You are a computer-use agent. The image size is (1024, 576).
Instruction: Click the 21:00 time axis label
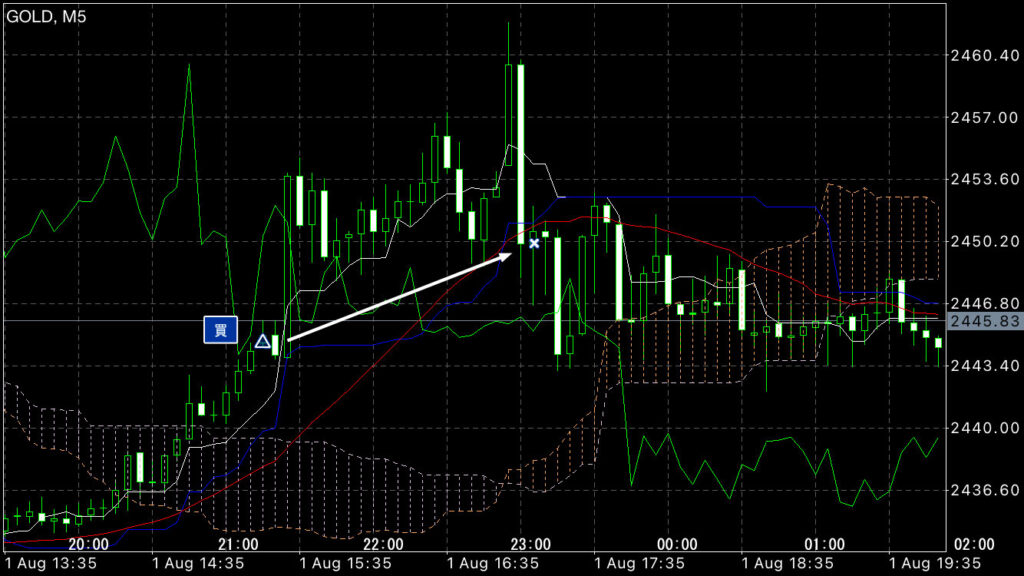238,544
